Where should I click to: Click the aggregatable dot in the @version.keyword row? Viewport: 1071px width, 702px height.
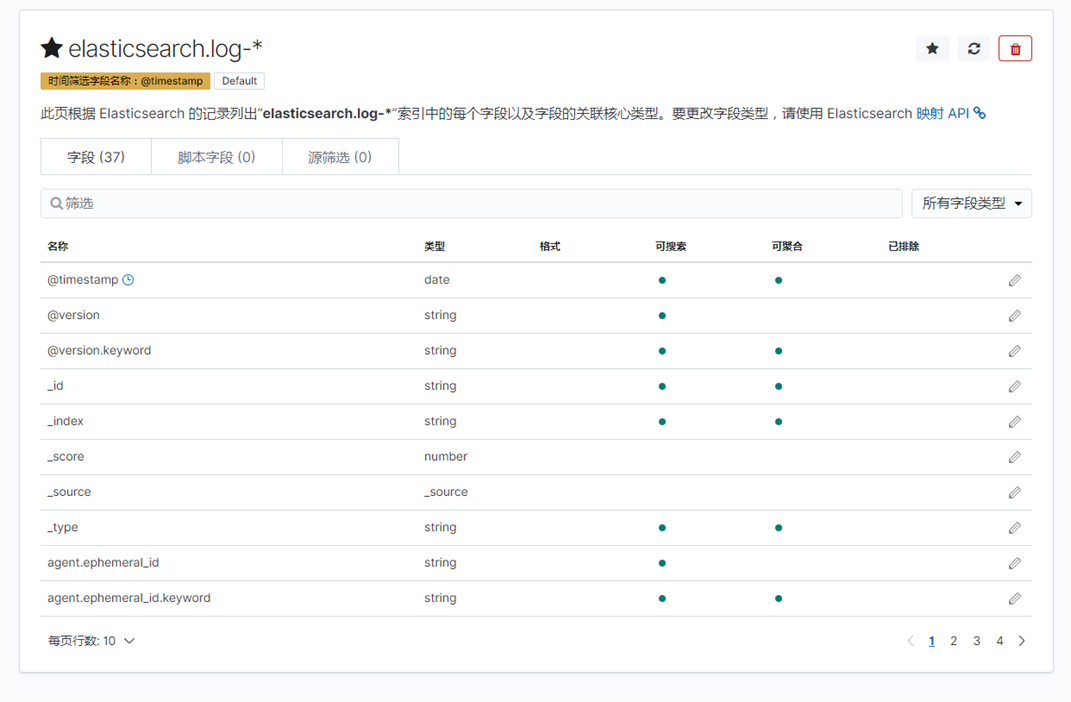(779, 351)
